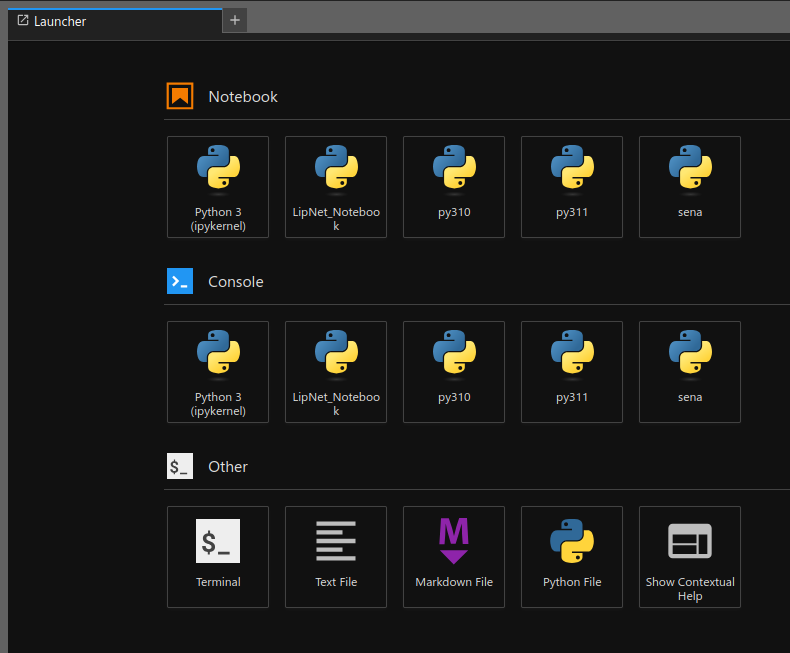Click the plus button to add tab
The image size is (790, 653).
[235, 20]
